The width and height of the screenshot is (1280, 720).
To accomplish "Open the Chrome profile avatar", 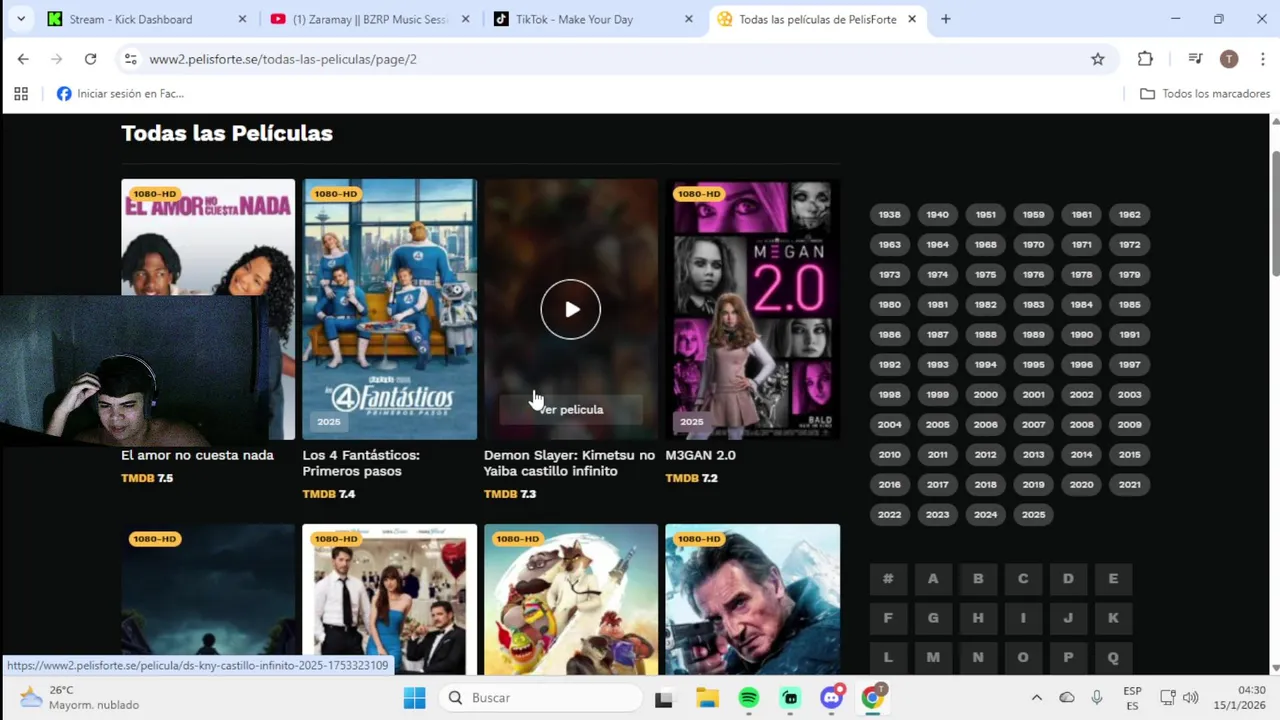I will [x=1229, y=59].
